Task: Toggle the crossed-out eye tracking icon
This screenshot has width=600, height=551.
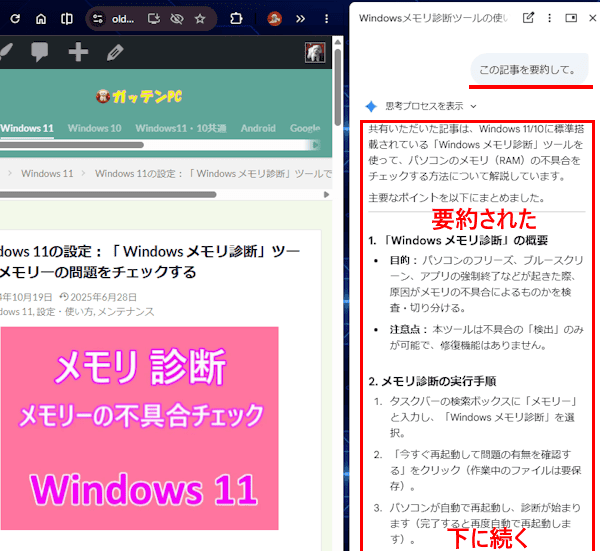Action: coord(177,19)
